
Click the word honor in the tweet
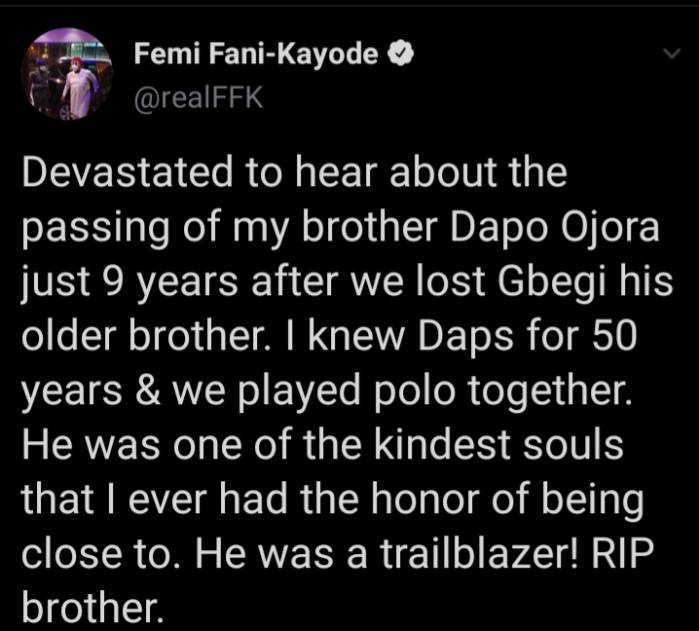(x=427, y=499)
